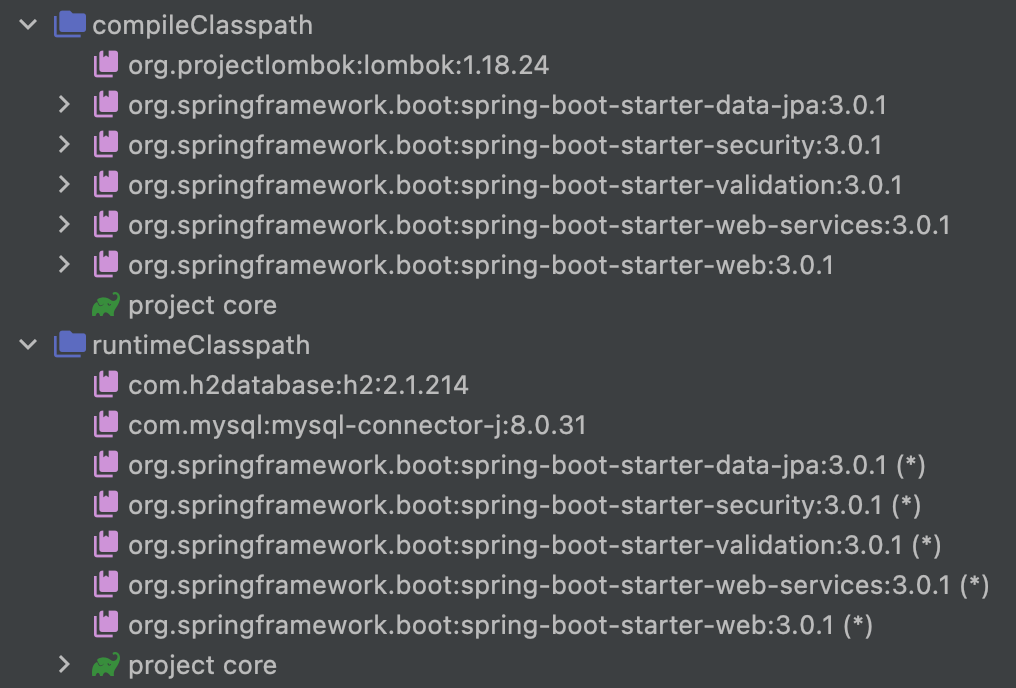This screenshot has width=1016, height=688.
Task: Select spring-boot-starter-security:3.0.1 (*) entry
Action: tap(524, 505)
